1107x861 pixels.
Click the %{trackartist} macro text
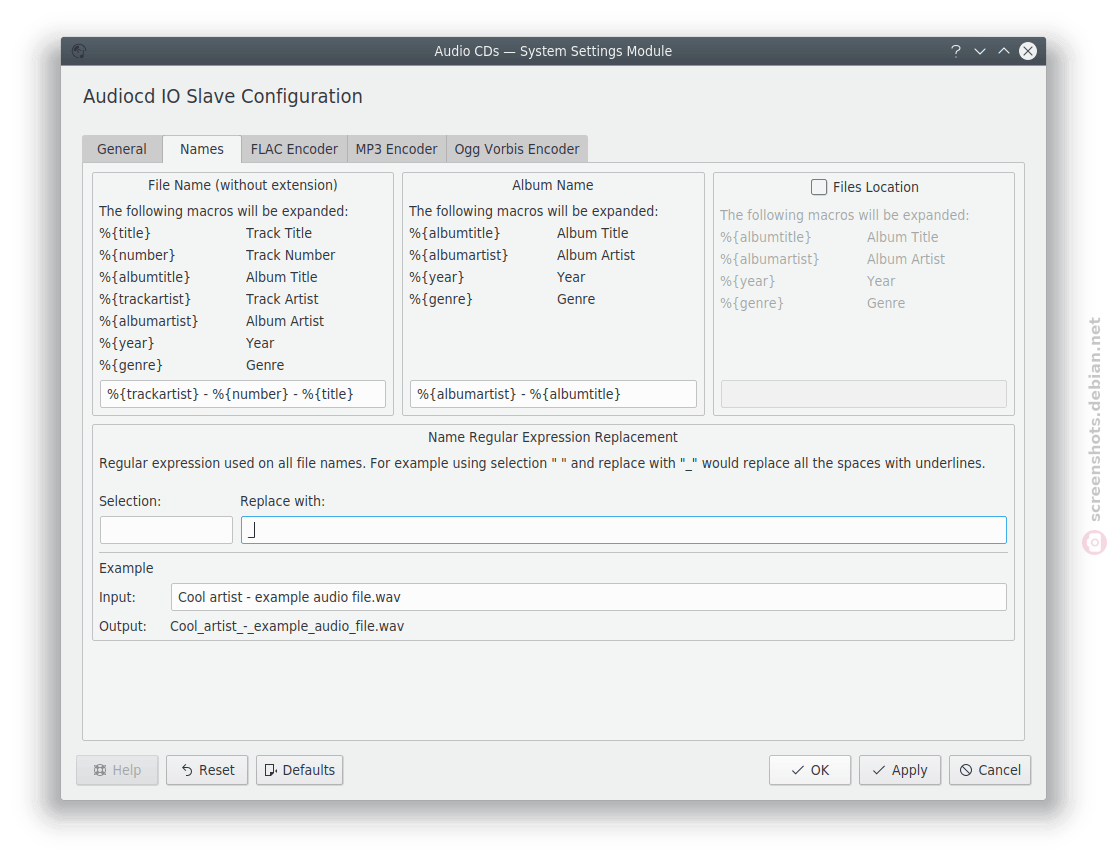[x=145, y=299]
